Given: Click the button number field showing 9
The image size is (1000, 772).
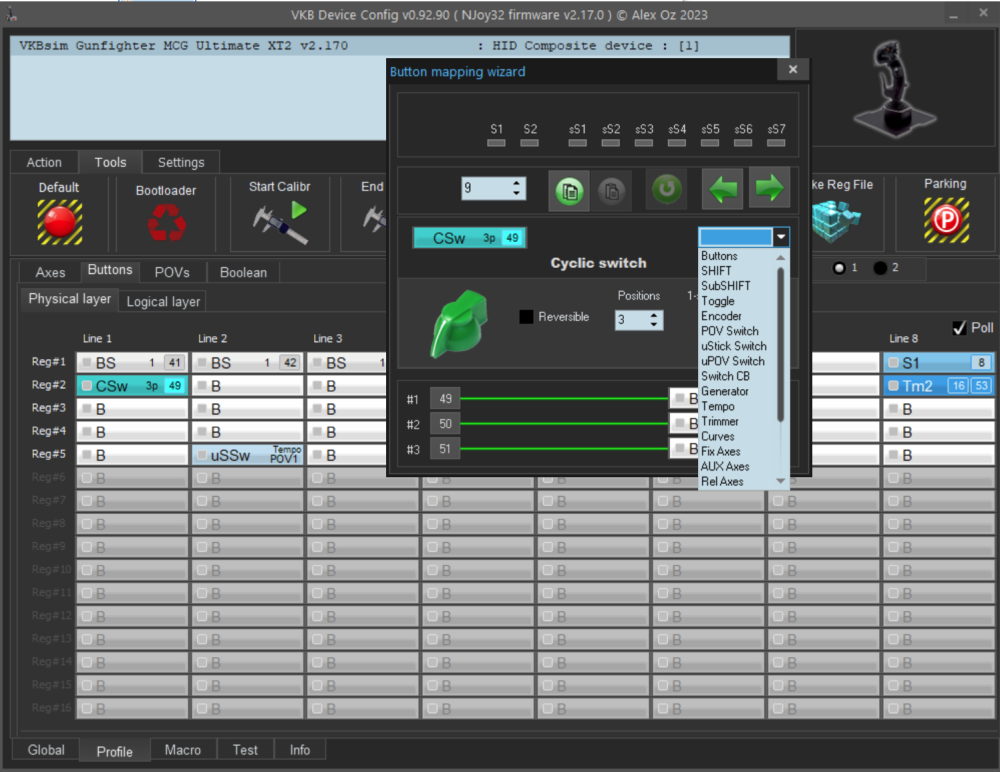Looking at the screenshot, I should click(485, 188).
